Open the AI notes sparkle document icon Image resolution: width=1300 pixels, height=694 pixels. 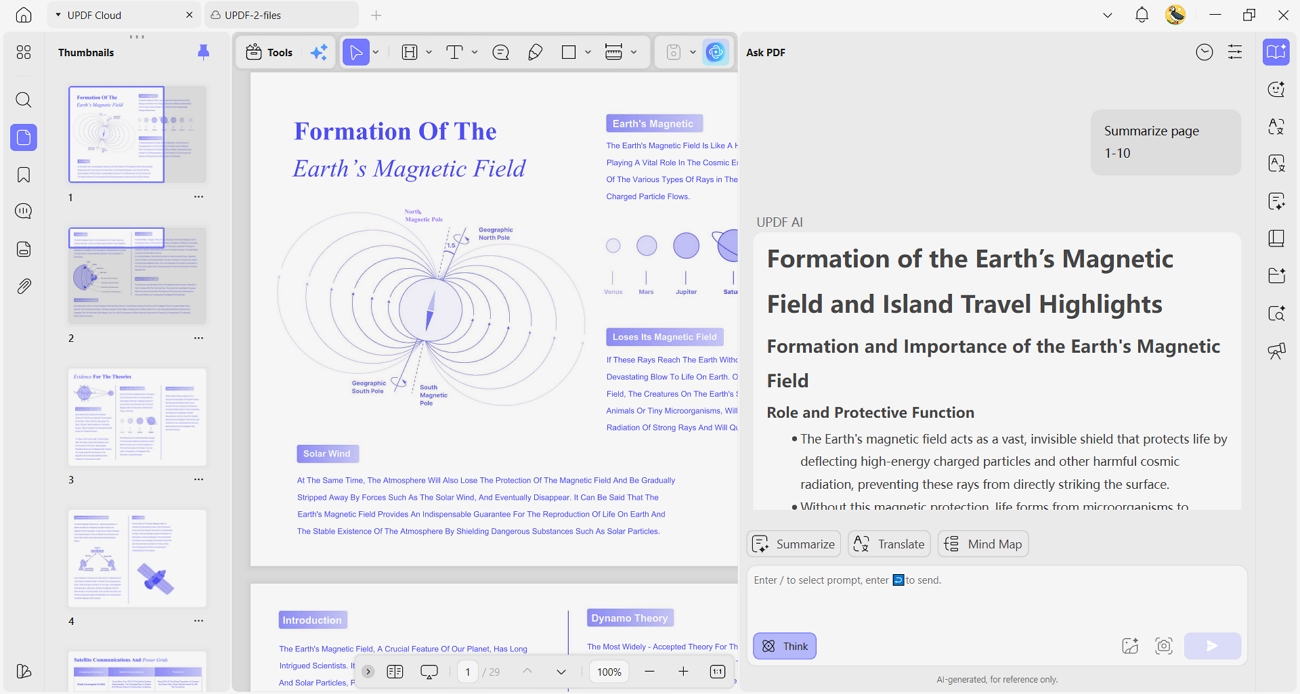(x=1276, y=201)
